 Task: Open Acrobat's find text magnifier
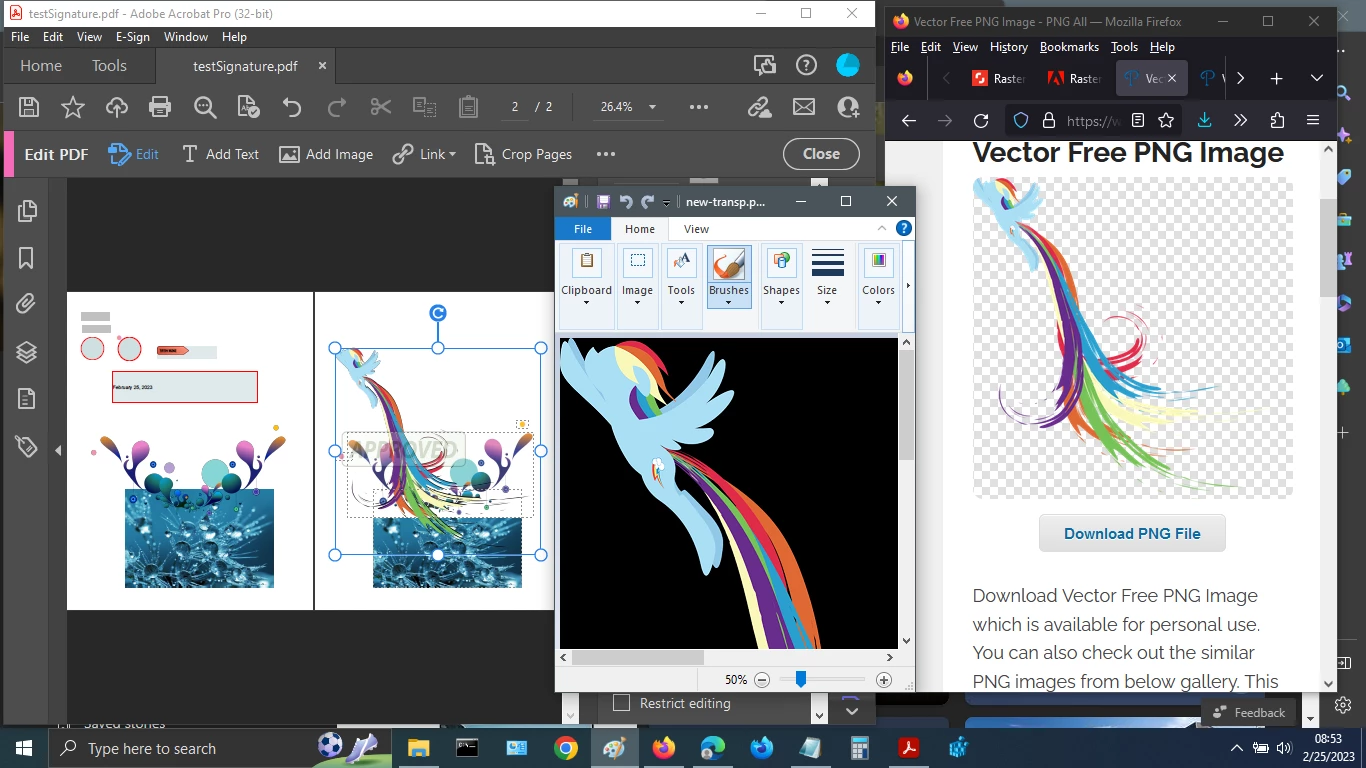(205, 107)
